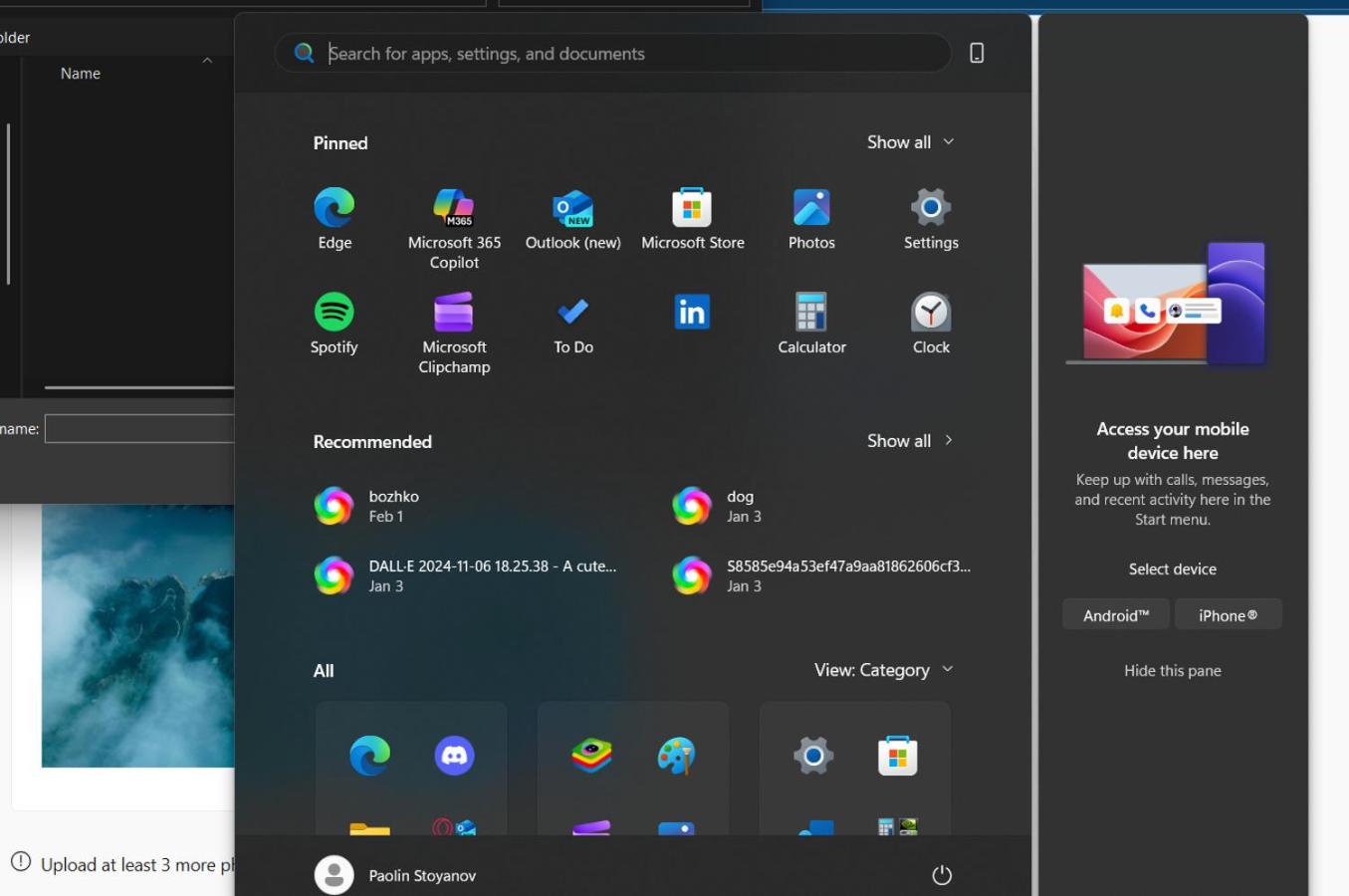Expand Show all pinned apps
1349x896 pixels.
coord(910,142)
